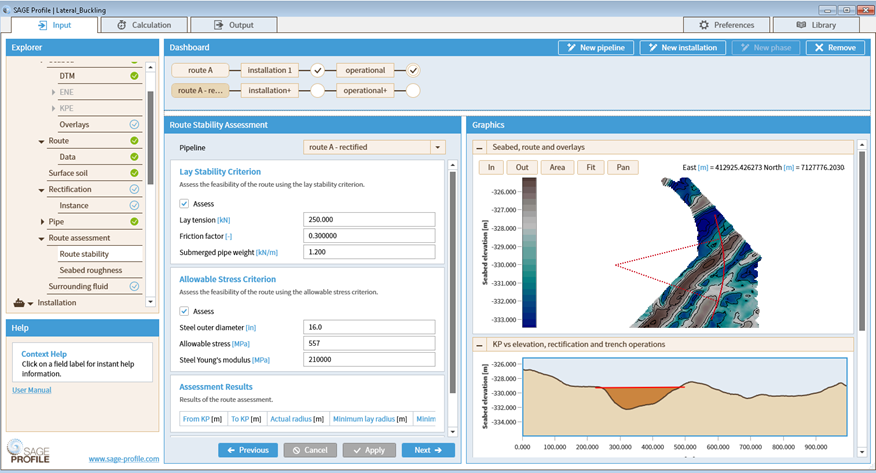876x473 pixels.
Task: Click the Lay tension input field
Action: tap(369, 219)
